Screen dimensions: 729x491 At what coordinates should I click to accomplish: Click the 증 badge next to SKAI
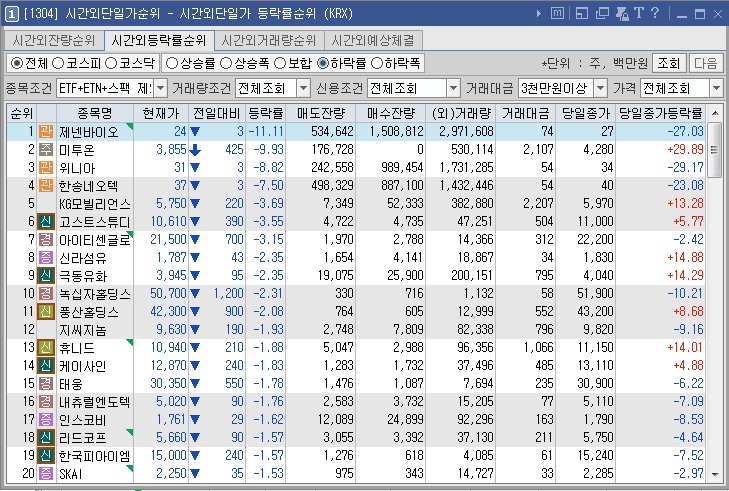point(46,473)
